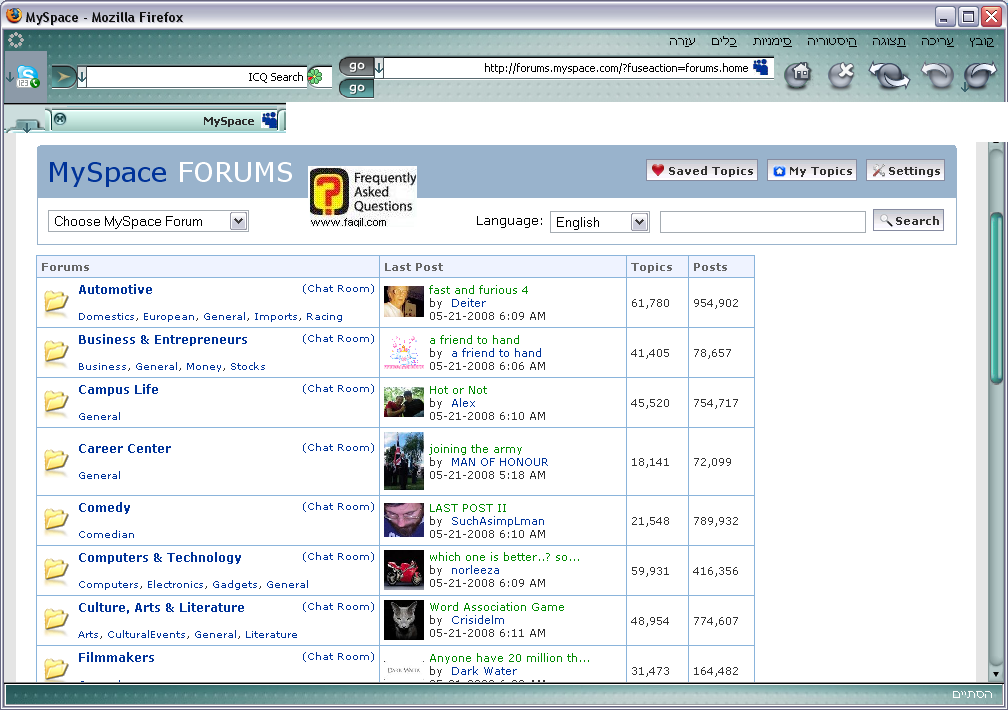Screen dimensions: 1008x710
Task: Click the folder icon beside Automotive
Action: 56,302
